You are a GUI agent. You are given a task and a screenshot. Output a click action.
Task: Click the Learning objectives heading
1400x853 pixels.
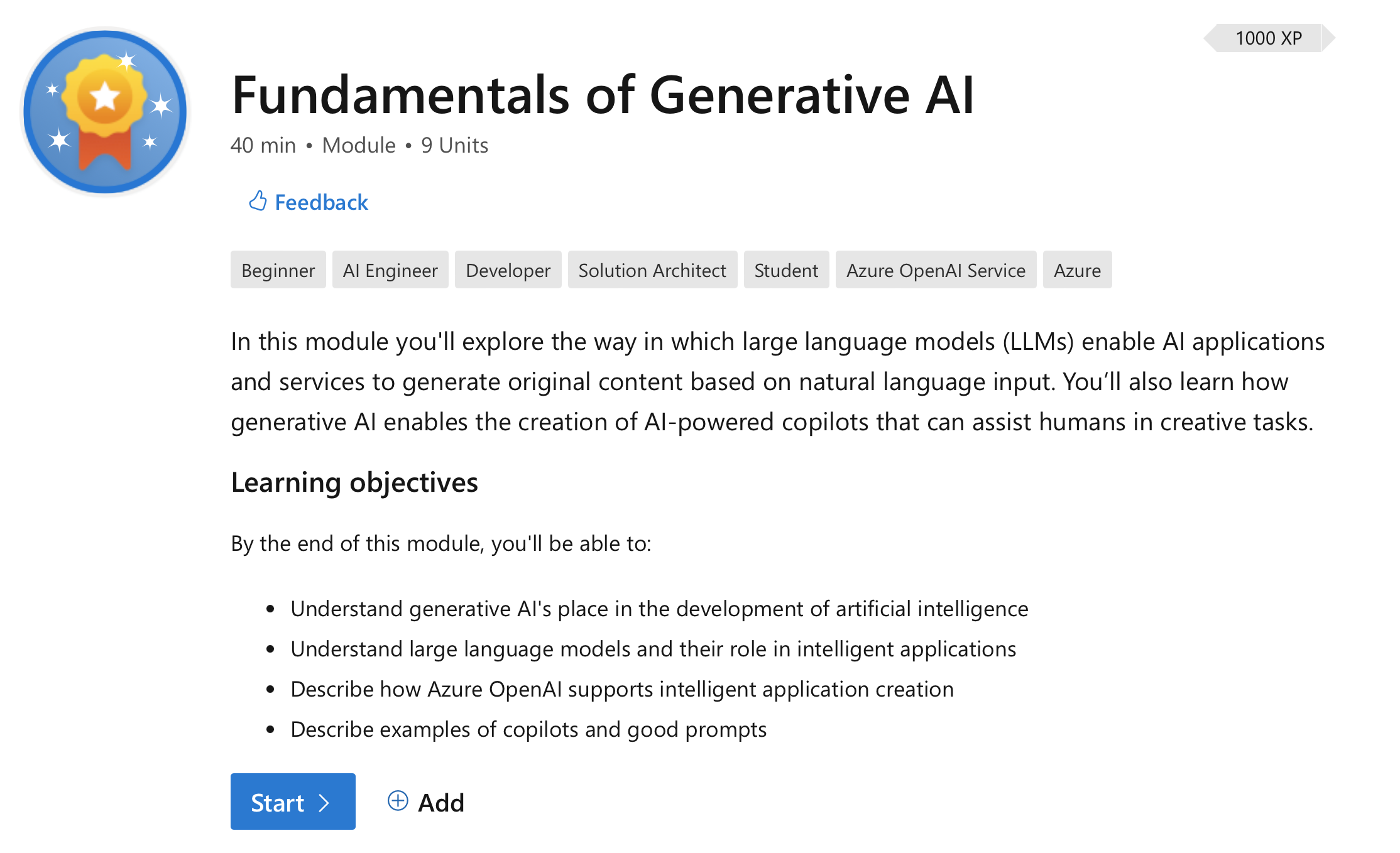pyautogui.click(x=354, y=482)
